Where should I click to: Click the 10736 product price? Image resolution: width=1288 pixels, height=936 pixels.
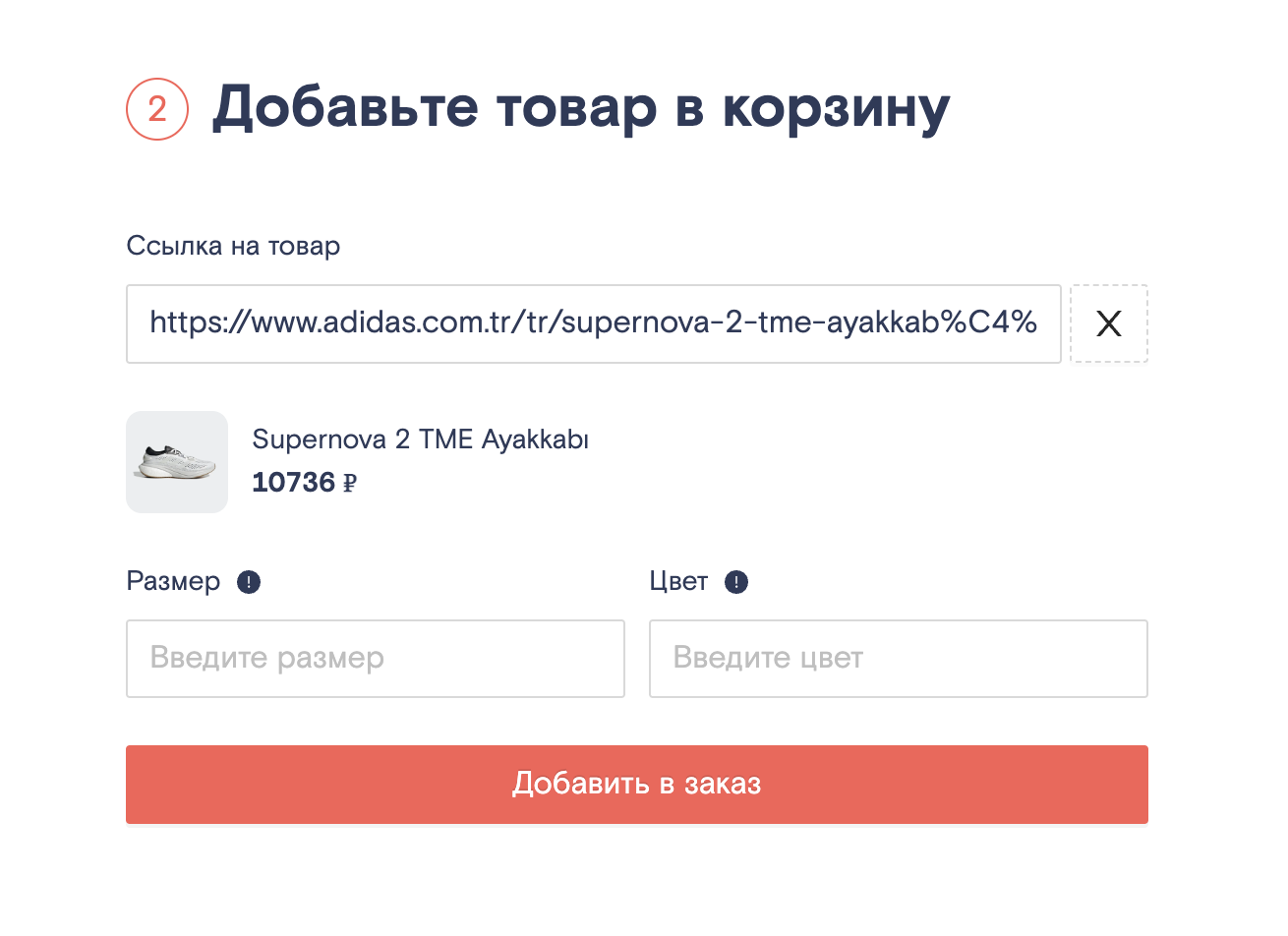coord(294,483)
